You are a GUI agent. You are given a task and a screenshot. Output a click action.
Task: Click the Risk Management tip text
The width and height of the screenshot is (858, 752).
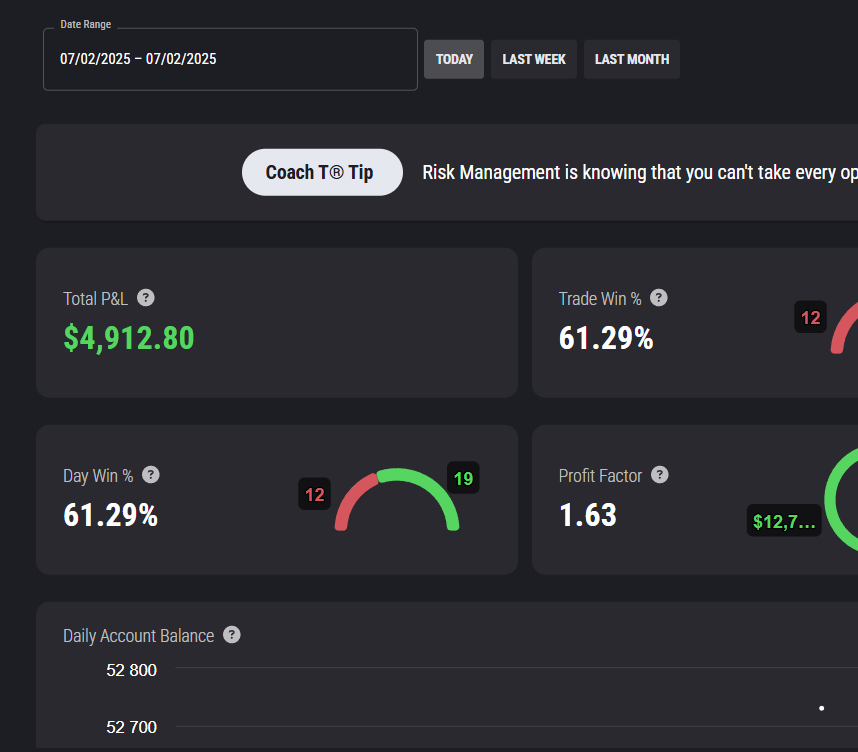[x=640, y=172]
